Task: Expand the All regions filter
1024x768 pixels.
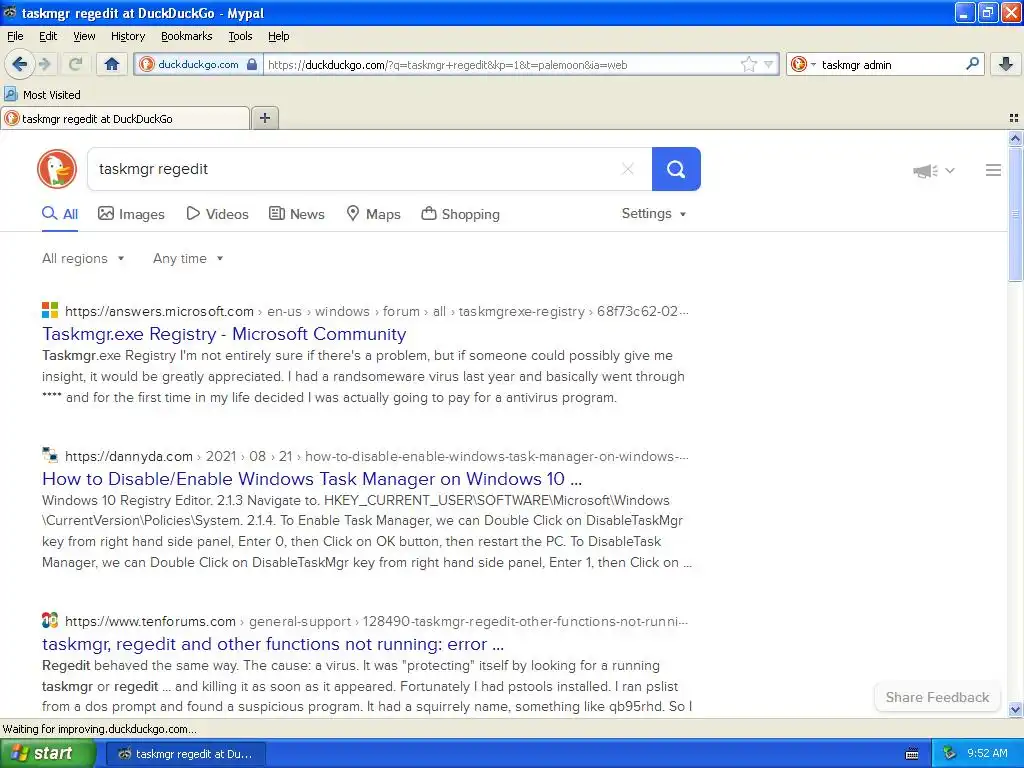Action: tap(83, 259)
